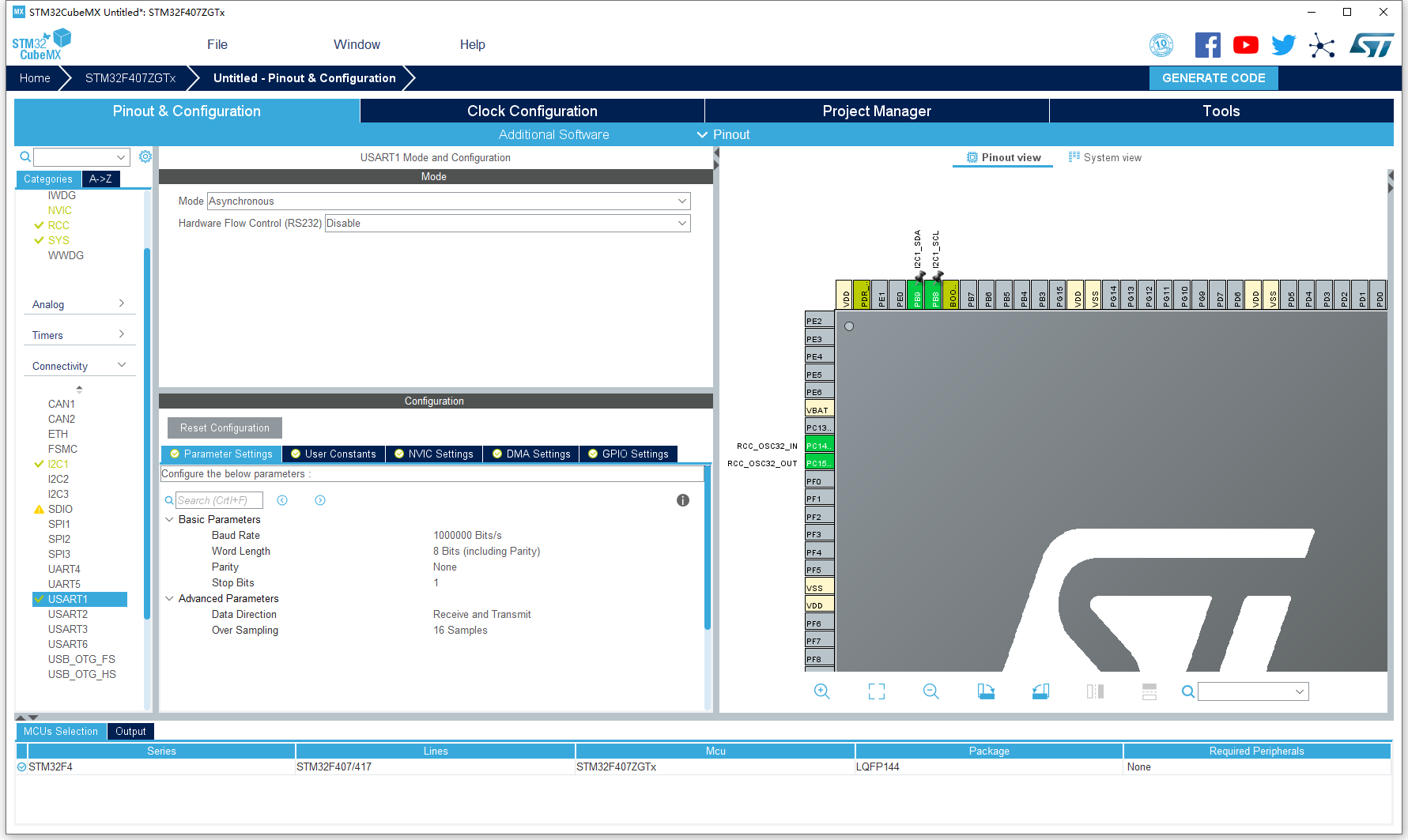Image resolution: width=1408 pixels, height=840 pixels.
Task: Expand the Analog category
Action: (x=79, y=304)
